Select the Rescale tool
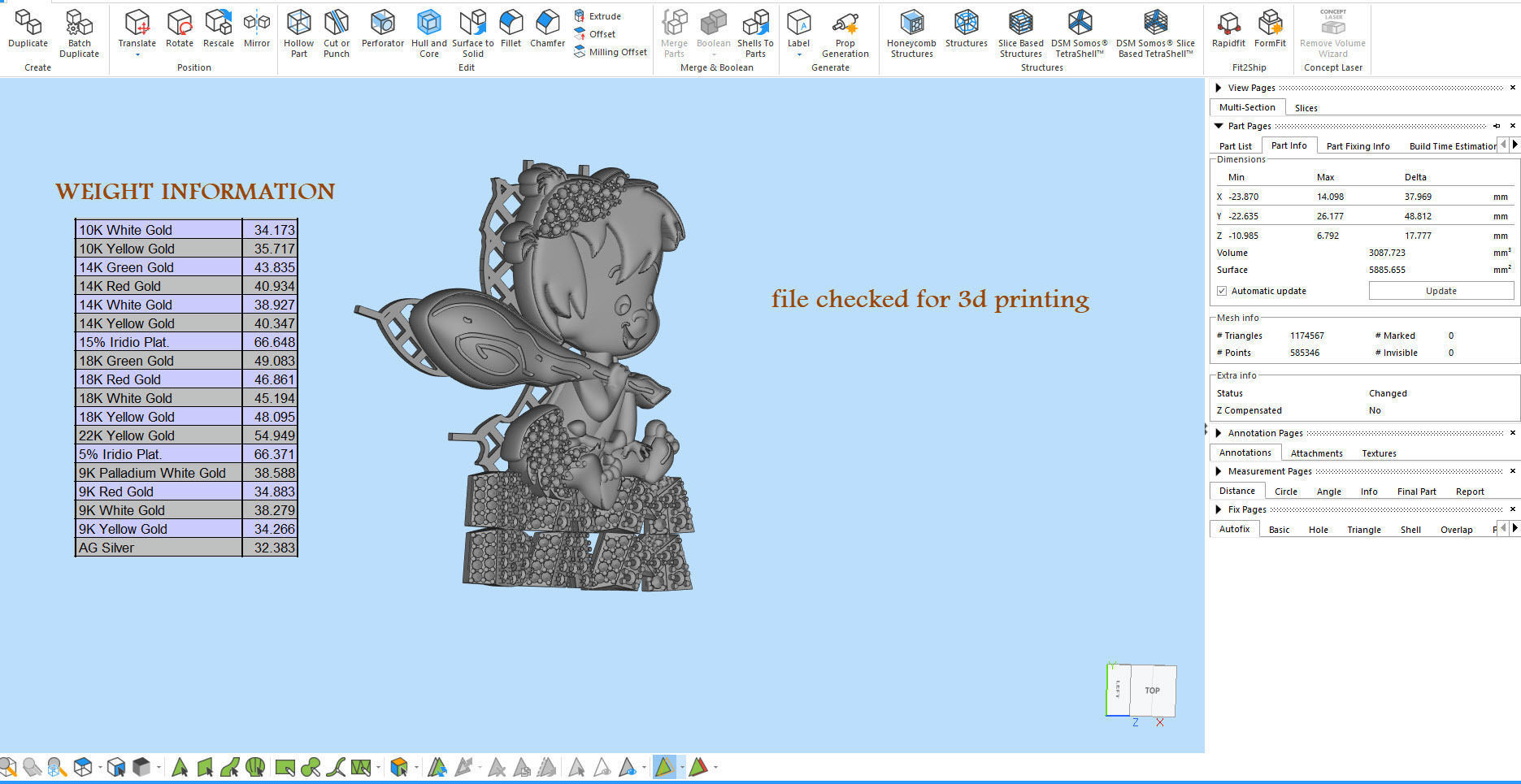 coord(218,30)
